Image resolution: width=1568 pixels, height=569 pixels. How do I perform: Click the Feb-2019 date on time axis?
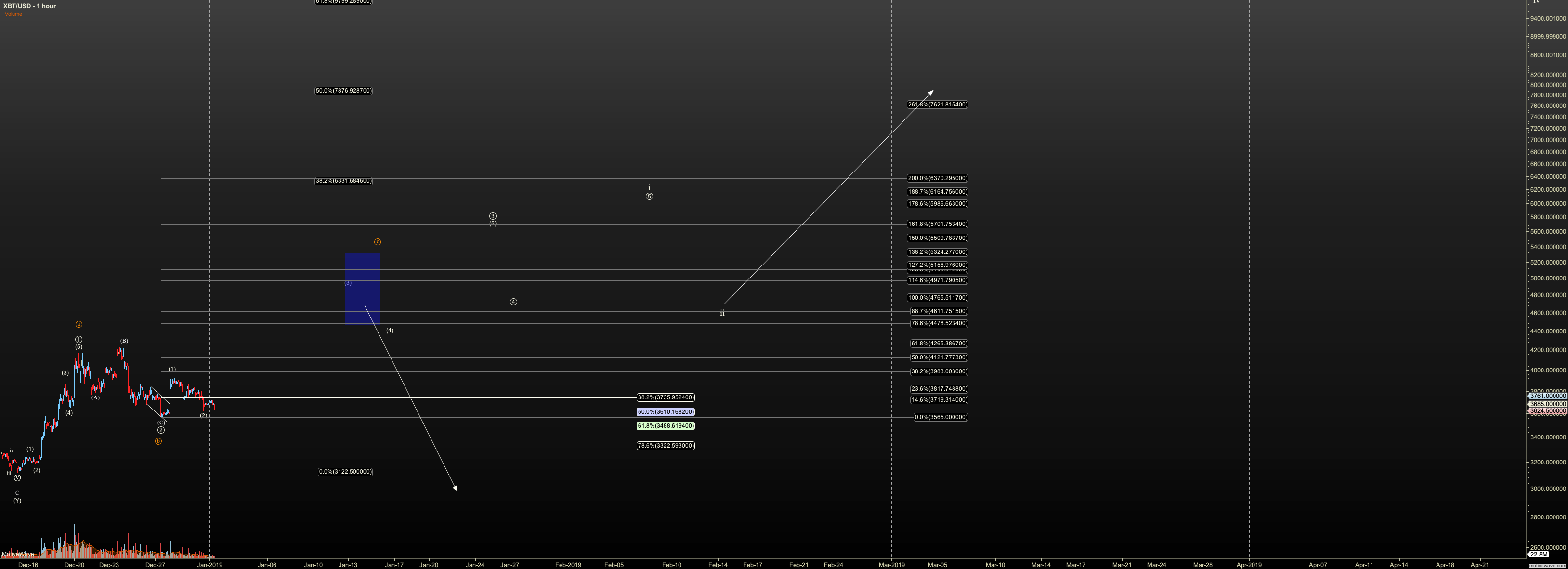pos(568,565)
